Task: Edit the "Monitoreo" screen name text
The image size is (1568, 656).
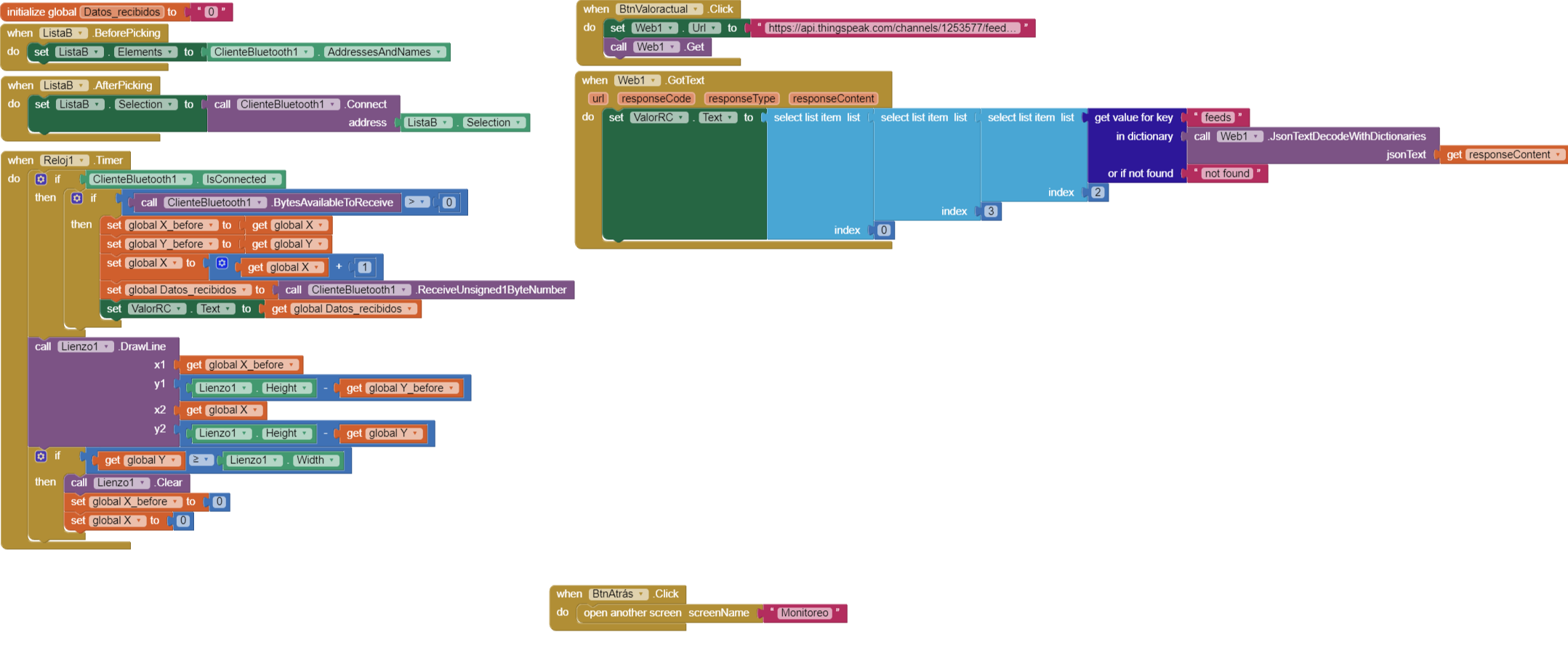Action: point(804,612)
